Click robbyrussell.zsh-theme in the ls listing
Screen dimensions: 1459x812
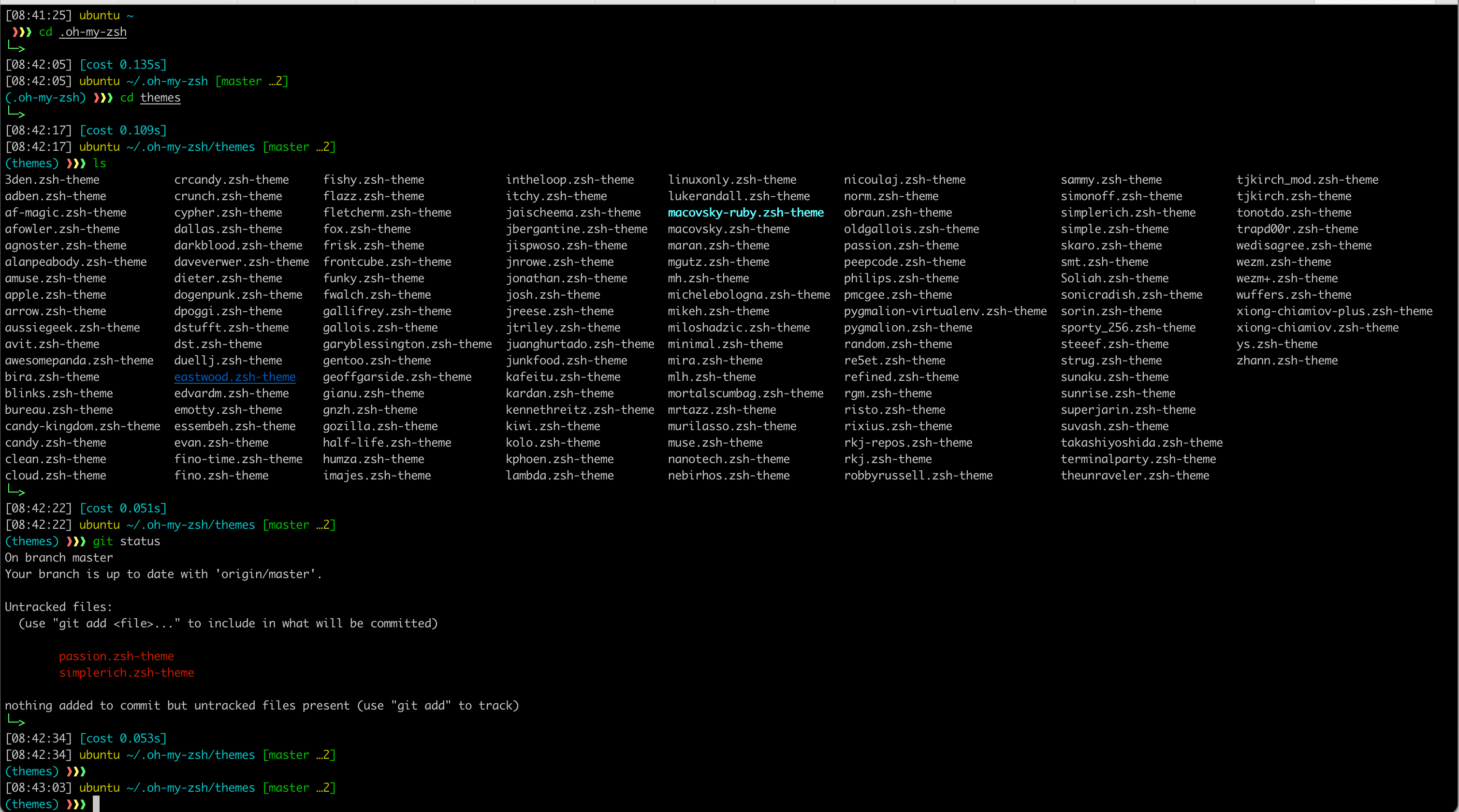[x=918, y=475]
